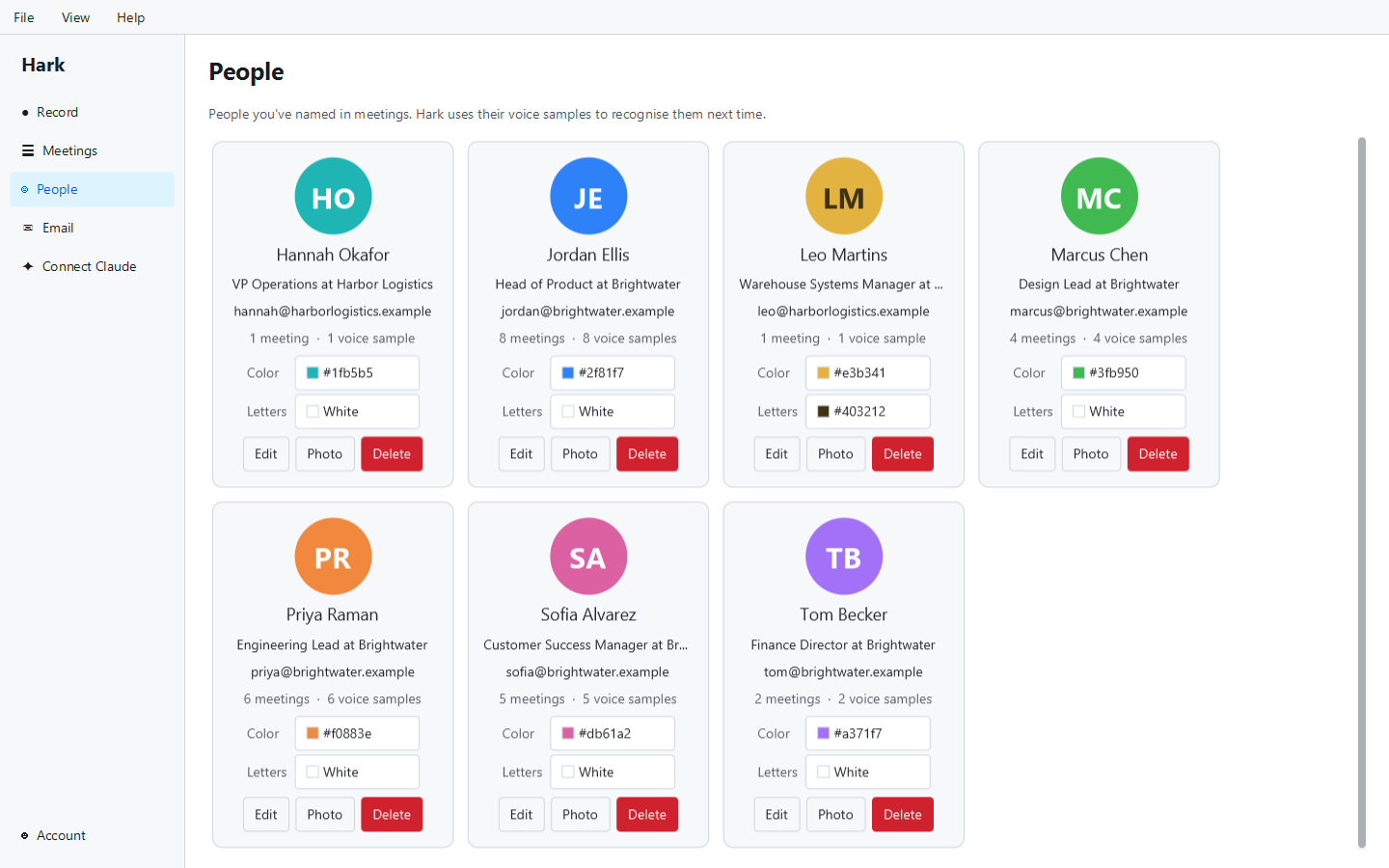Change Leo Martins's photo
This screenshot has height=868, width=1389.
pyautogui.click(x=835, y=454)
